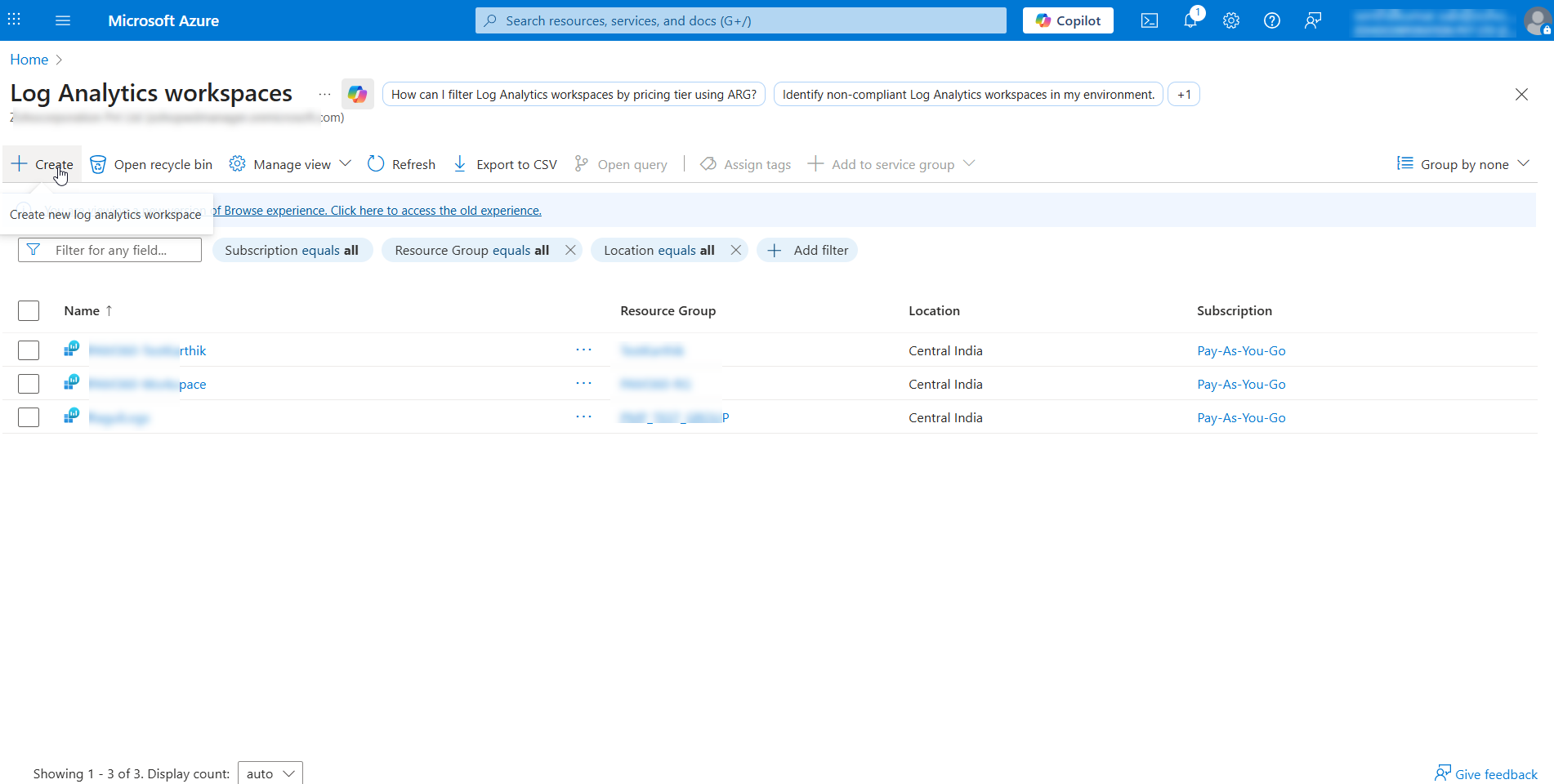
Task: Open the notifications bell
Action: [x=1190, y=20]
